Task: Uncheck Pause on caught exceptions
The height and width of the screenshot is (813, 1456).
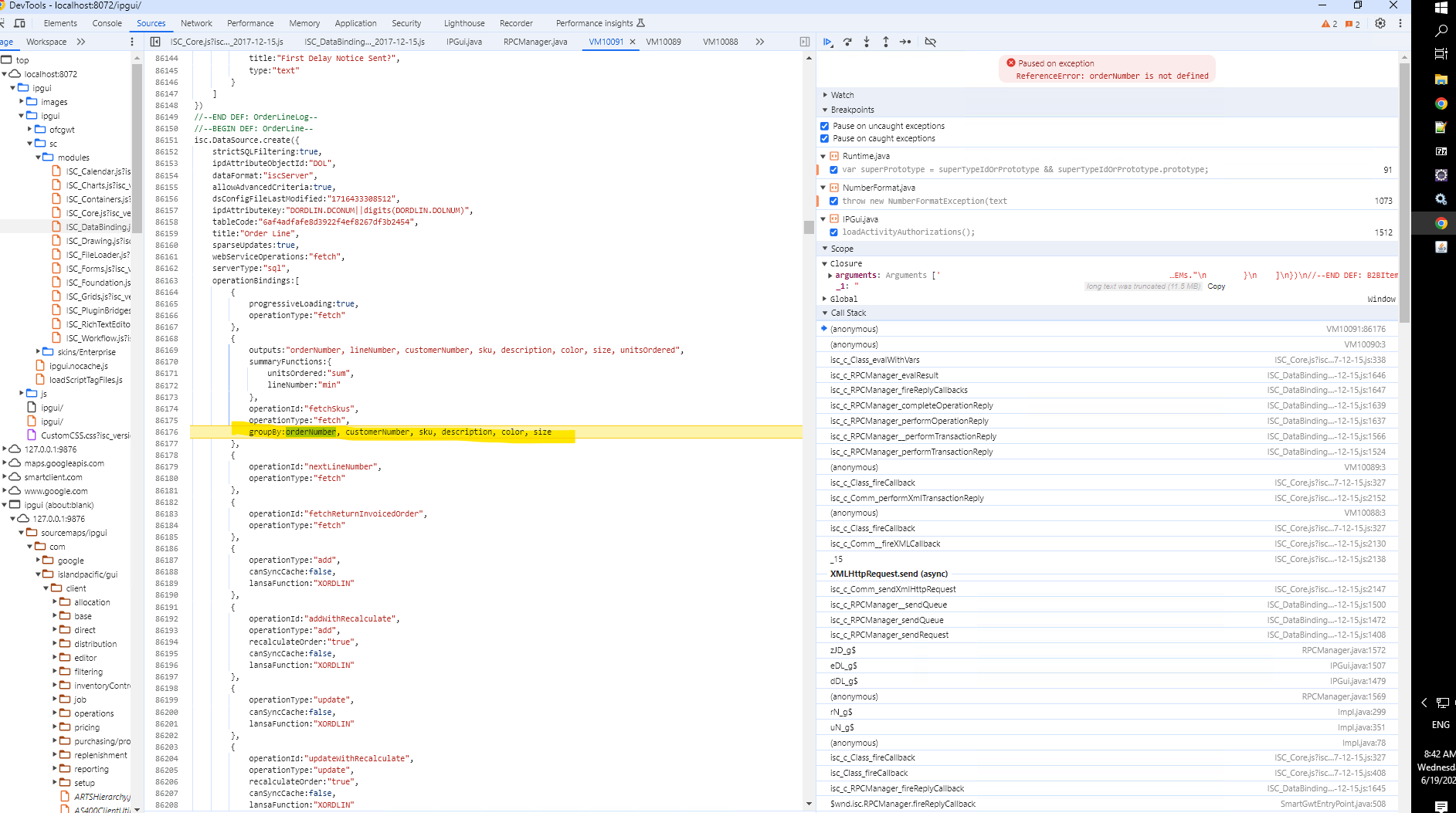Action: 824,139
